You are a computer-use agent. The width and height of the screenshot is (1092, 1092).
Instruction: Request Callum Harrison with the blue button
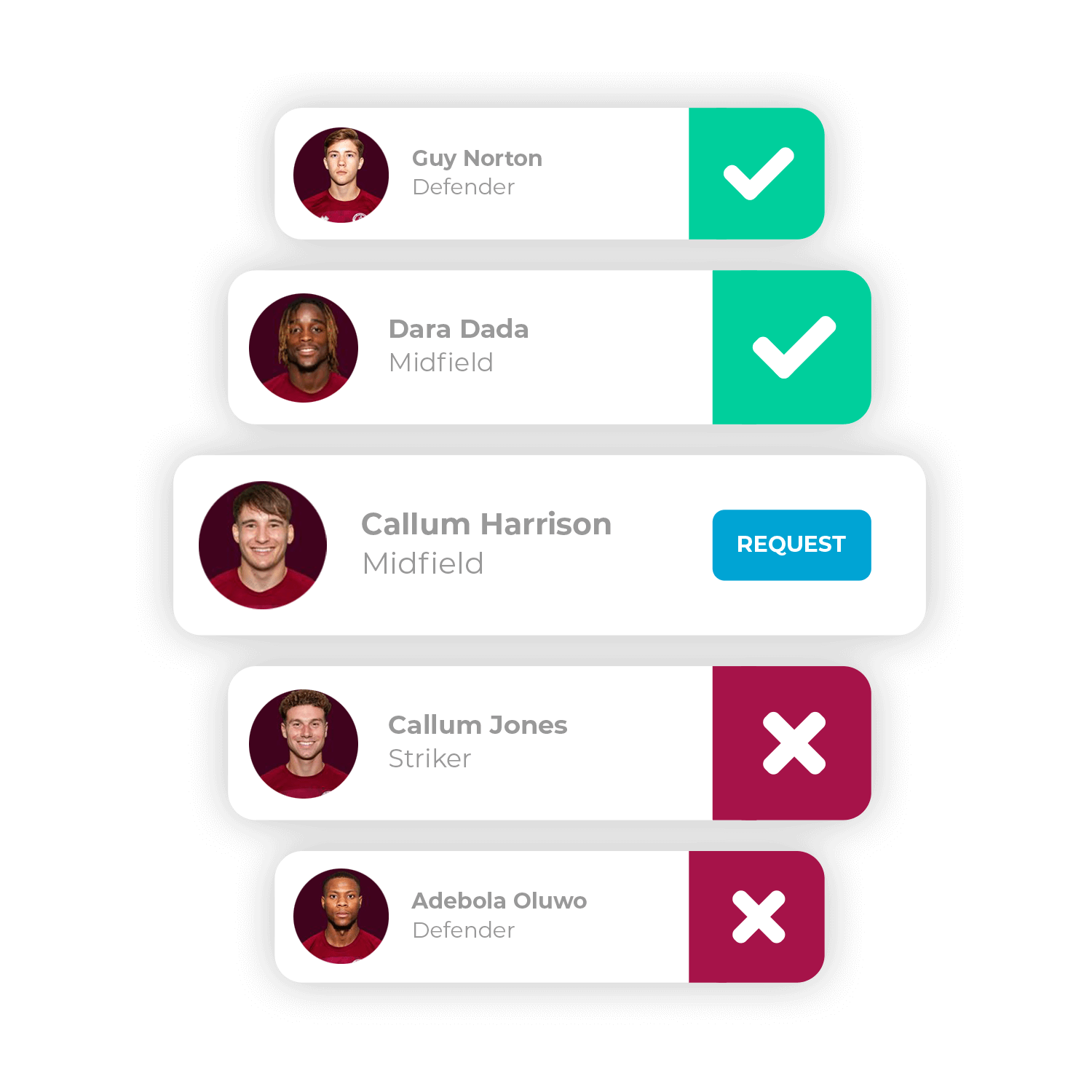coord(791,545)
